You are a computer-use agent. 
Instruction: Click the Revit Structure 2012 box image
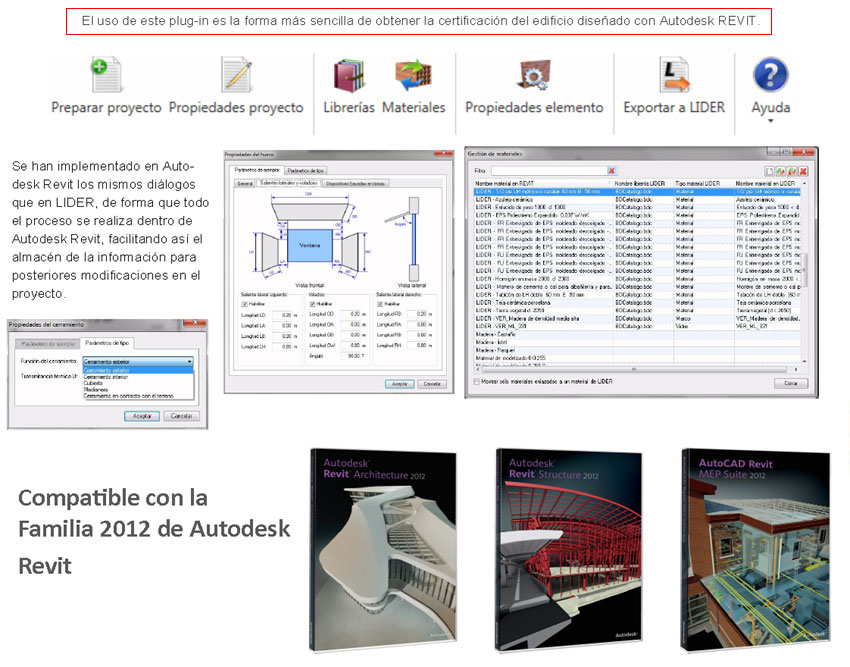(569, 549)
